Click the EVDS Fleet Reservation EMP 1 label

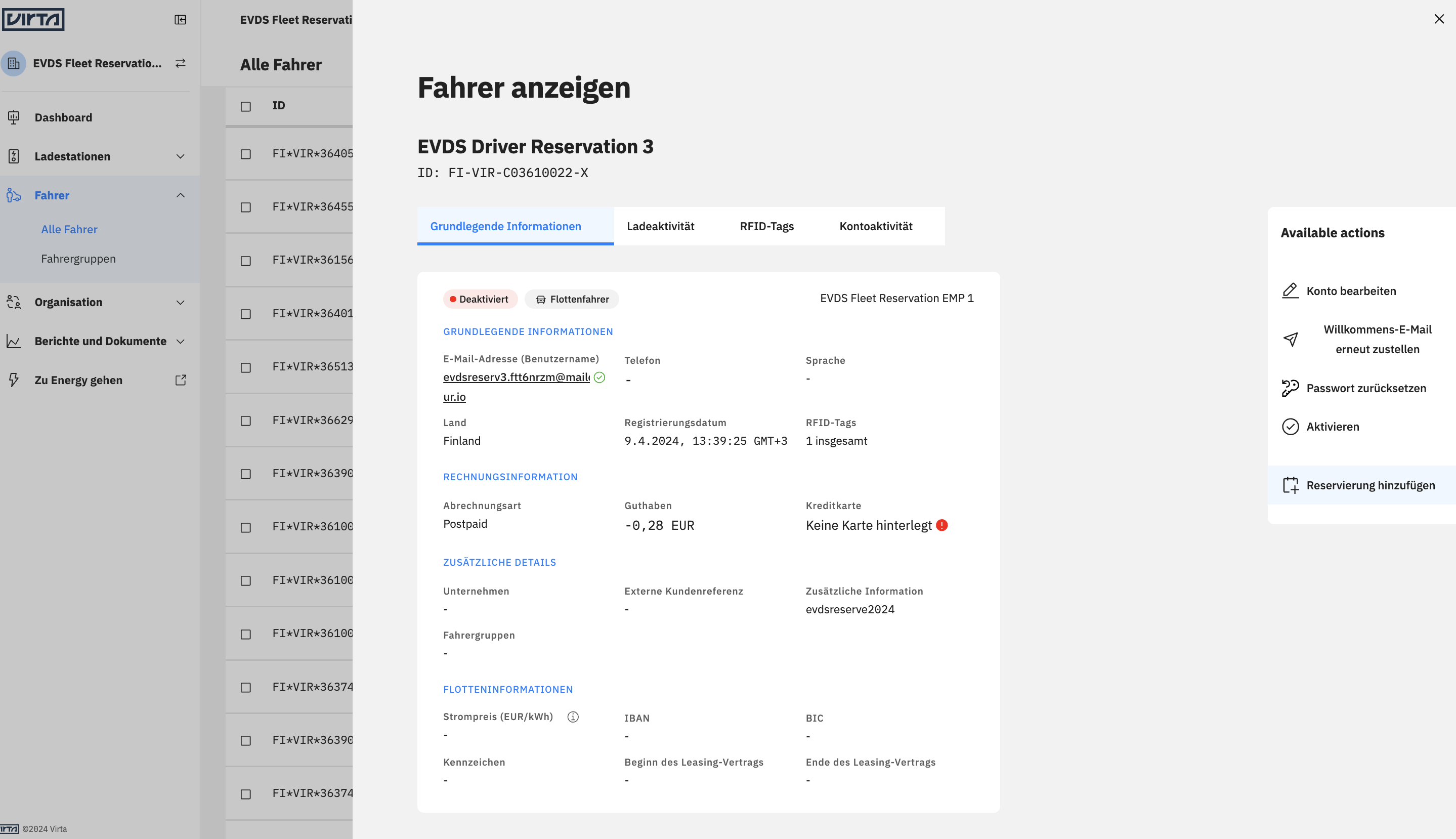point(897,299)
